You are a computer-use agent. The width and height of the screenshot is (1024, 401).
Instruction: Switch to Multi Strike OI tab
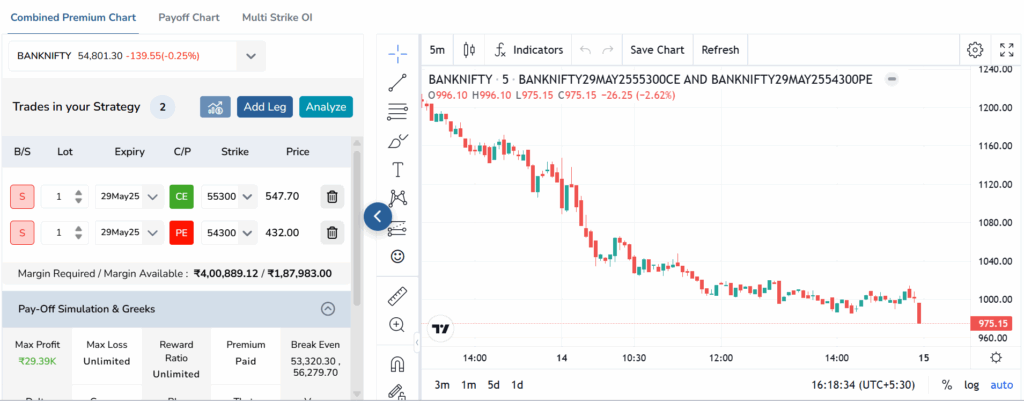[277, 18]
